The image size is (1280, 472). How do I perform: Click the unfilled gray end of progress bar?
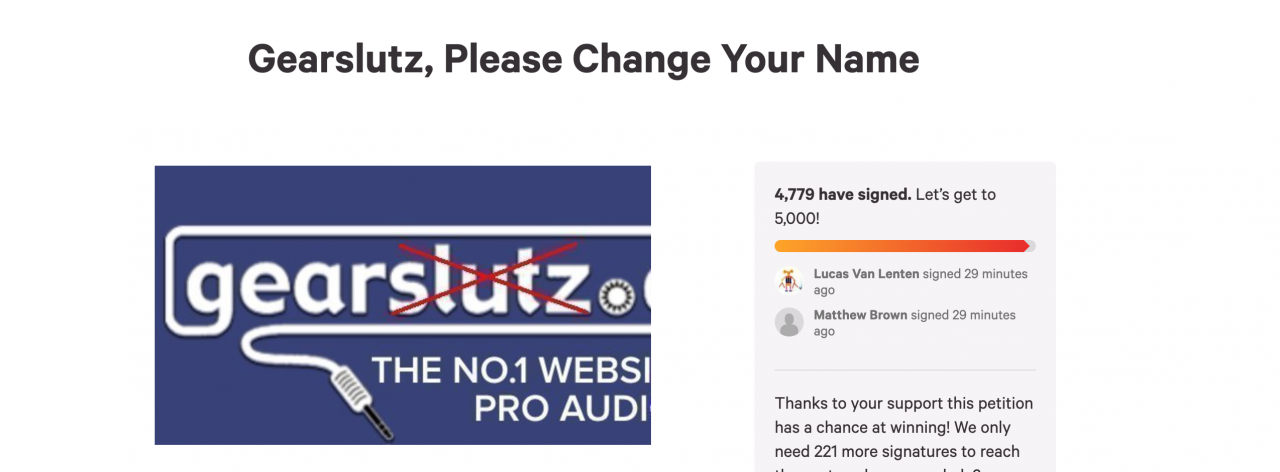[1032, 246]
